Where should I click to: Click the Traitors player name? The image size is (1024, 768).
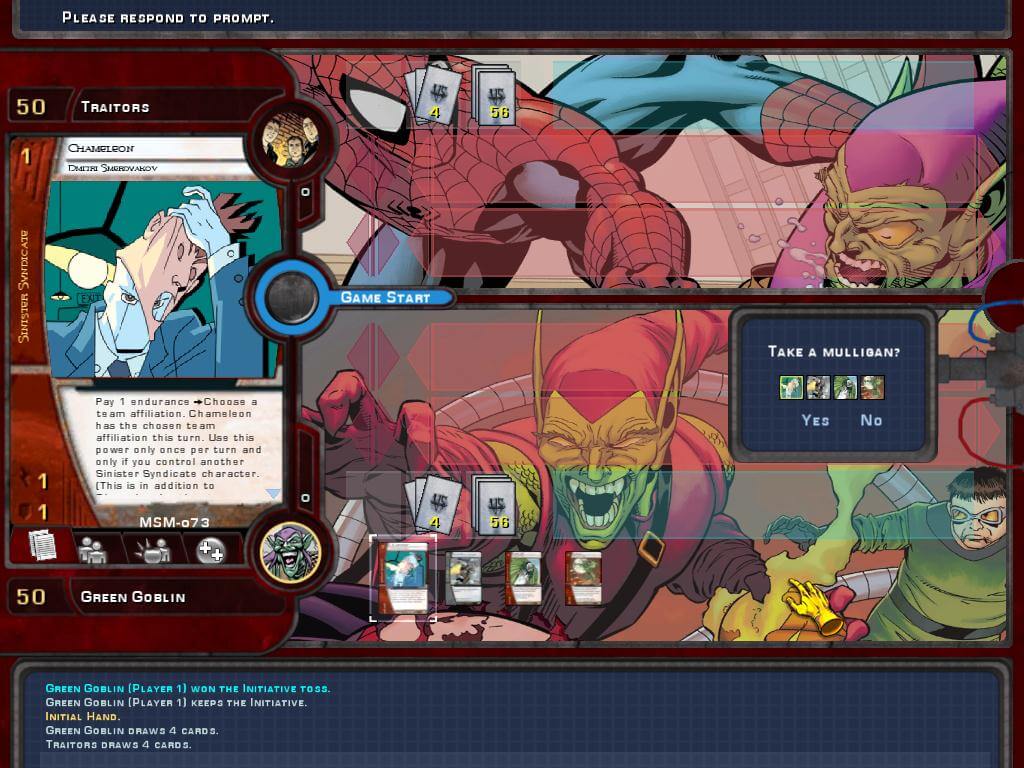coord(115,107)
